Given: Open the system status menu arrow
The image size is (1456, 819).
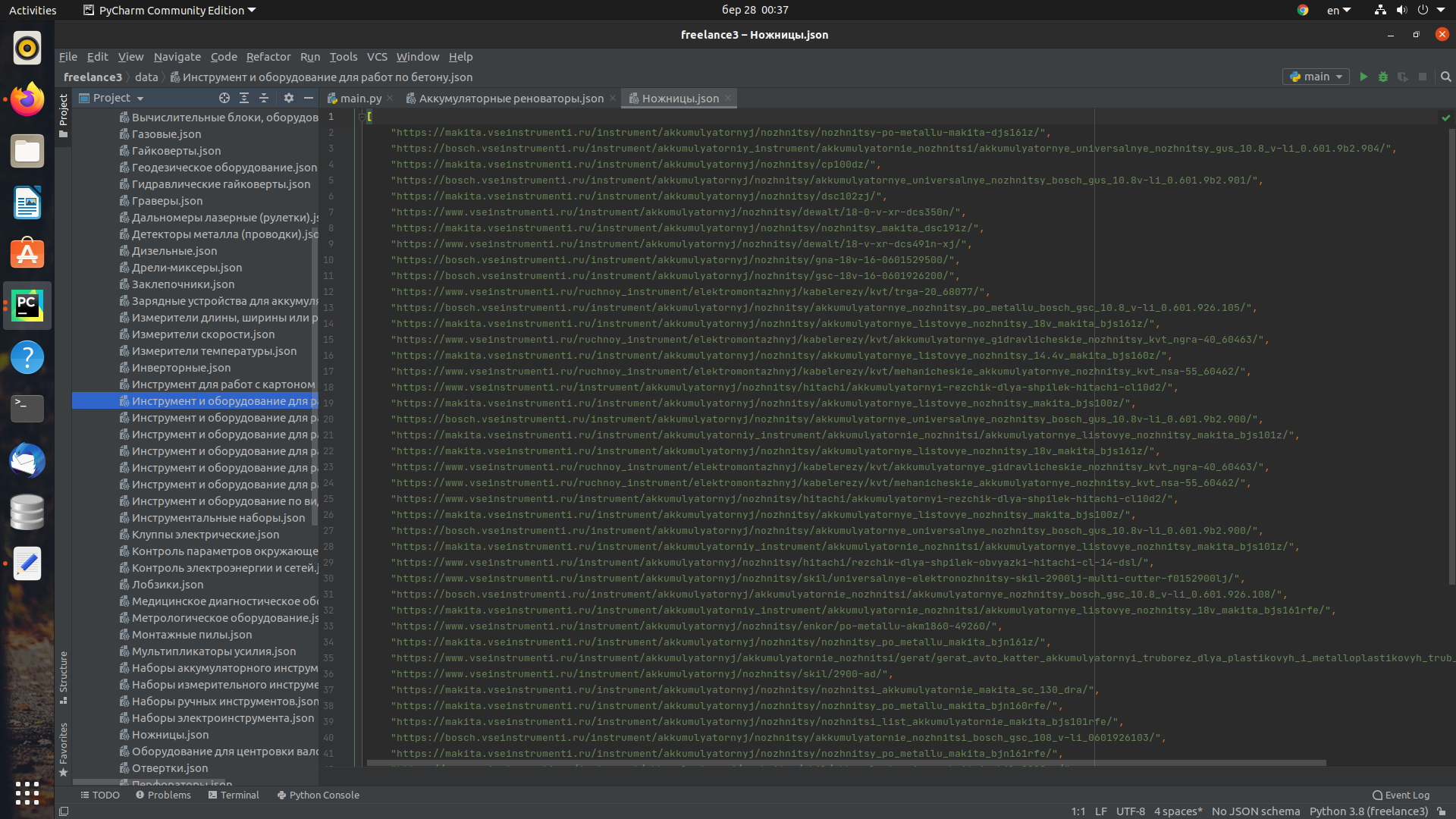Looking at the screenshot, I should (1441, 10).
